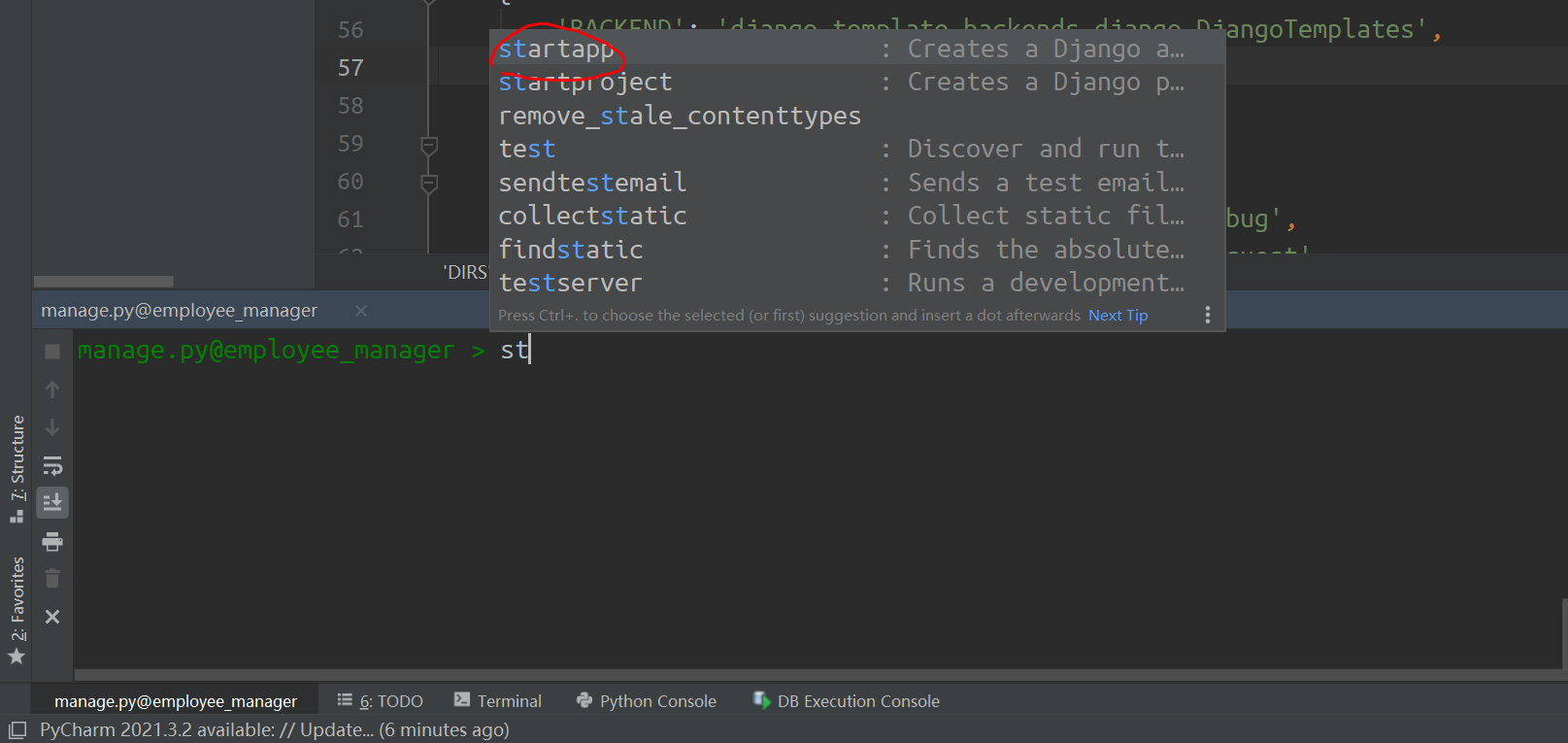Close the manage.py console with X

[52, 617]
